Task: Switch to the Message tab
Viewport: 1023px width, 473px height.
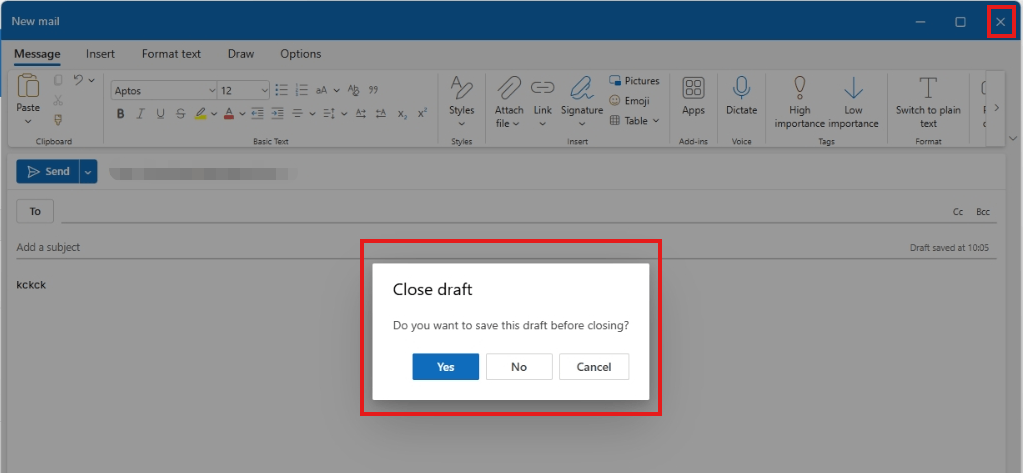Action: click(x=37, y=54)
